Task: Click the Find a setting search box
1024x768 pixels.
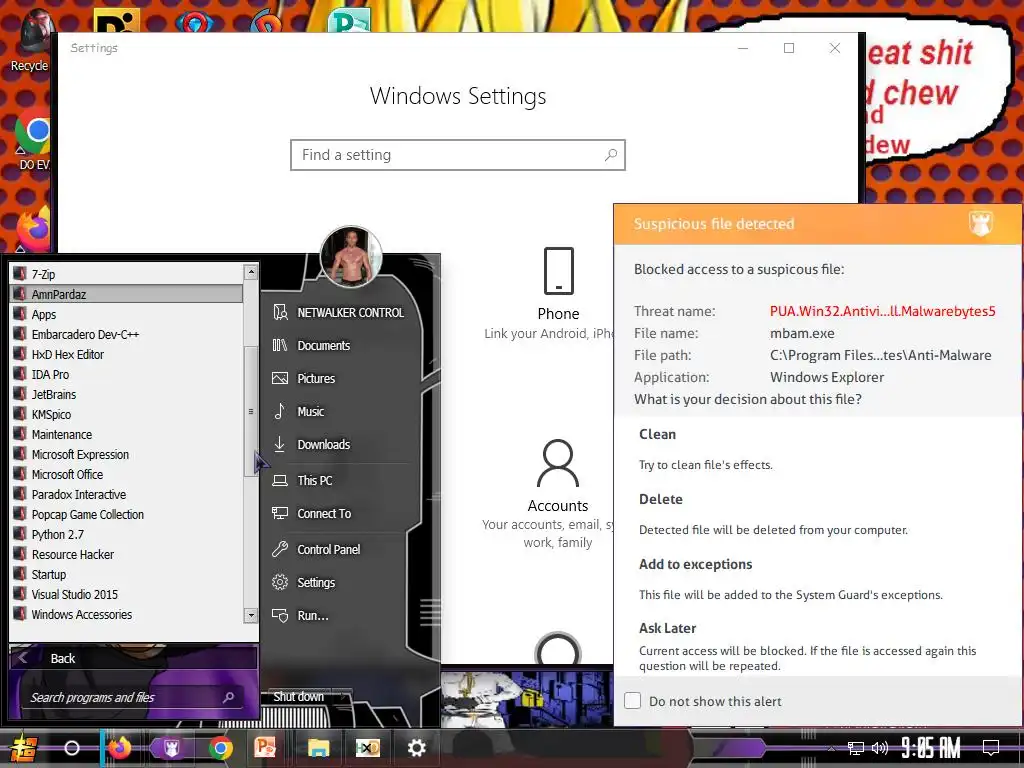Action: pyautogui.click(x=458, y=155)
